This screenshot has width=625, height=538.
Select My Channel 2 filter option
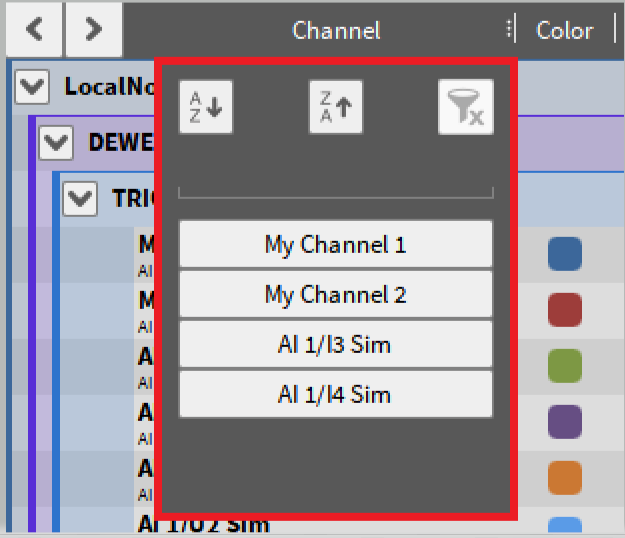[x=335, y=295]
